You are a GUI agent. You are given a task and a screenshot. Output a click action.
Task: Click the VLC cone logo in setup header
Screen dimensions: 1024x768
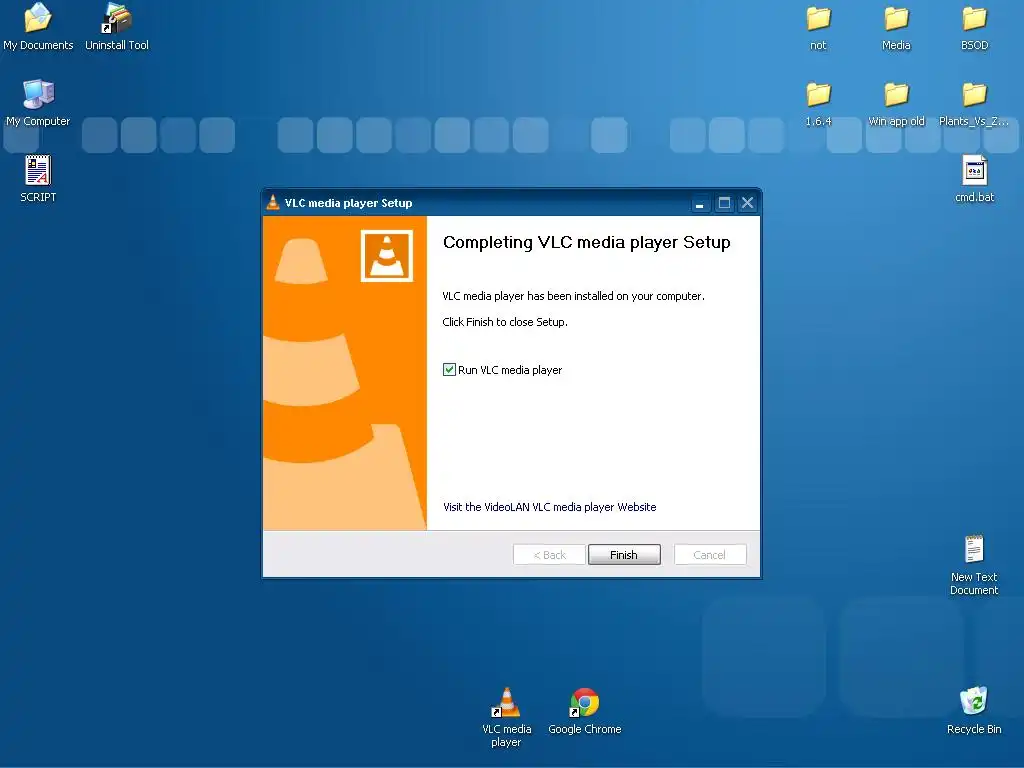[x=387, y=256]
